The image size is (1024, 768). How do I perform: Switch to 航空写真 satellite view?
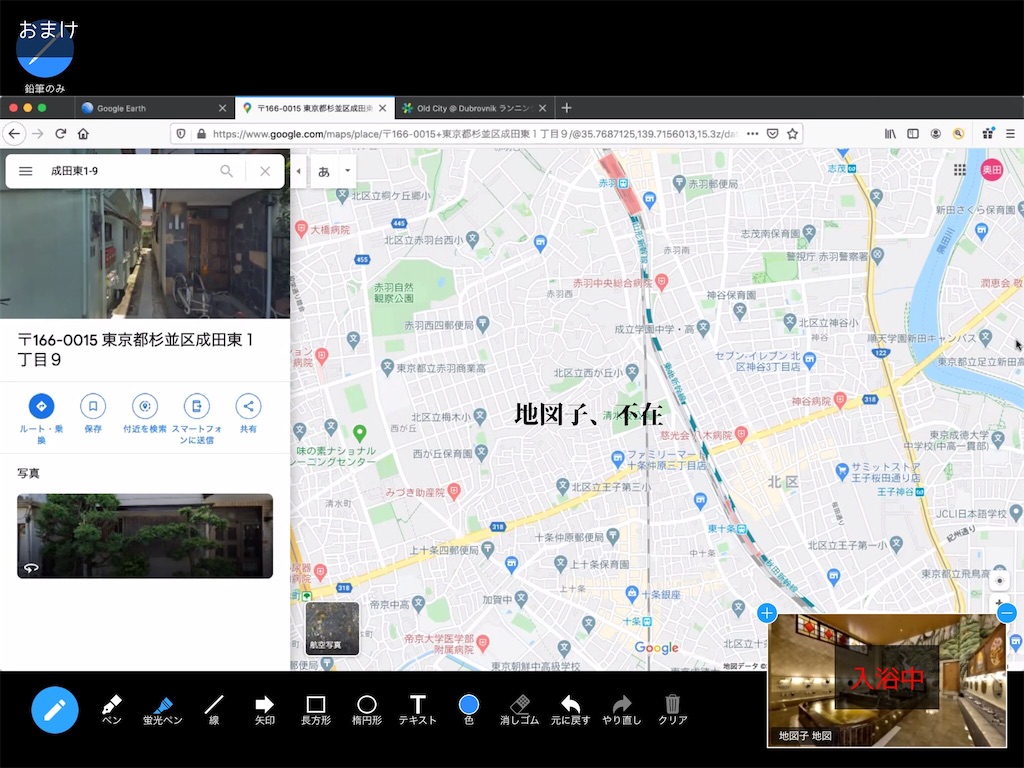pyautogui.click(x=332, y=628)
